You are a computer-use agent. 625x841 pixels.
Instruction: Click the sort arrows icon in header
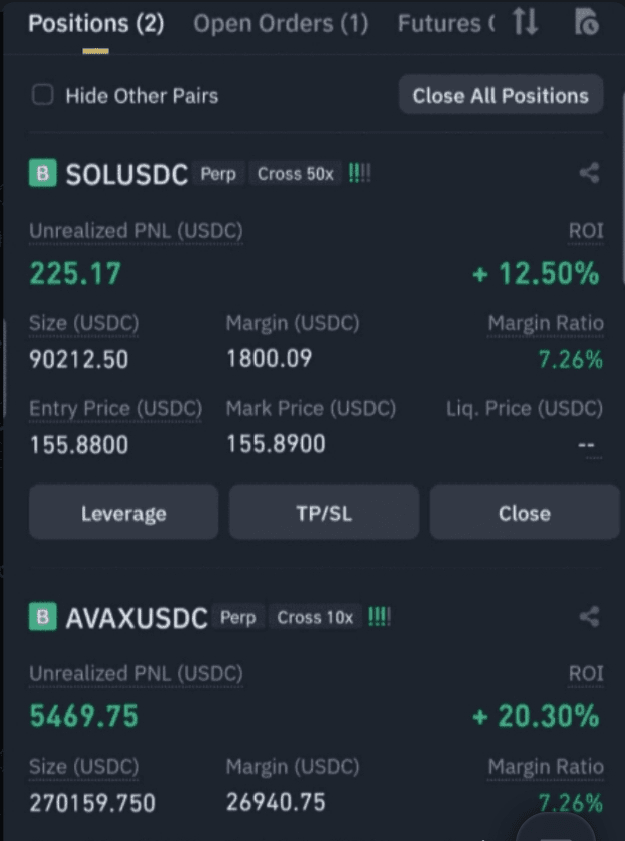click(x=525, y=22)
